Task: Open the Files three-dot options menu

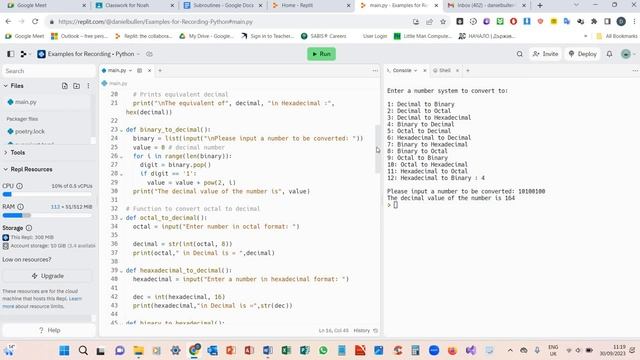Action: [88, 86]
